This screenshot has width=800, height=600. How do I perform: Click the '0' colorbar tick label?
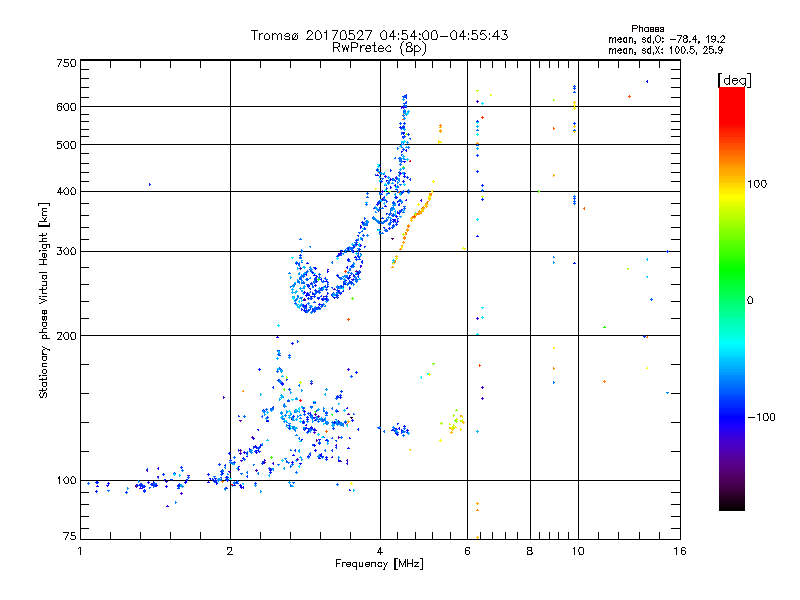(750, 301)
